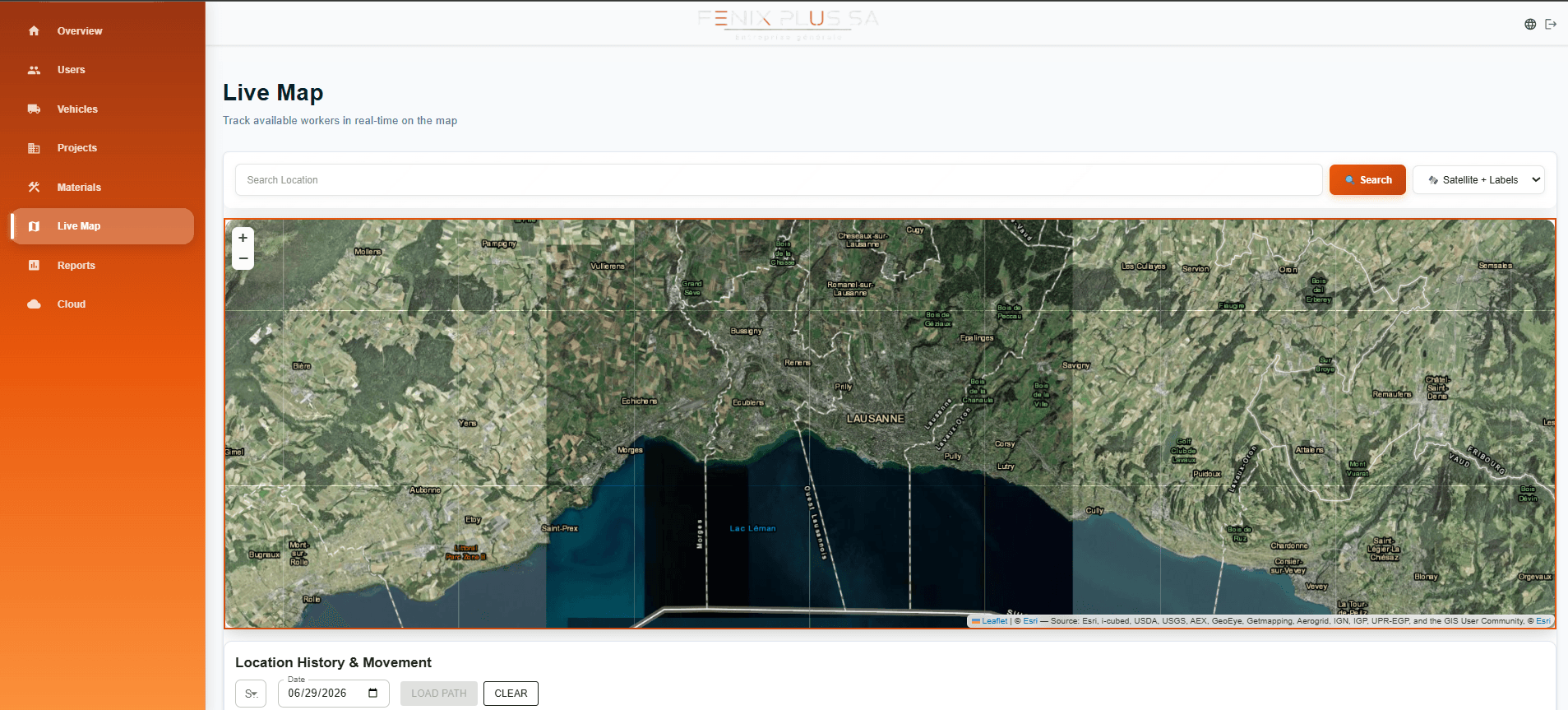Zoom in the map with plus
1568x710 pixels.
[243, 238]
